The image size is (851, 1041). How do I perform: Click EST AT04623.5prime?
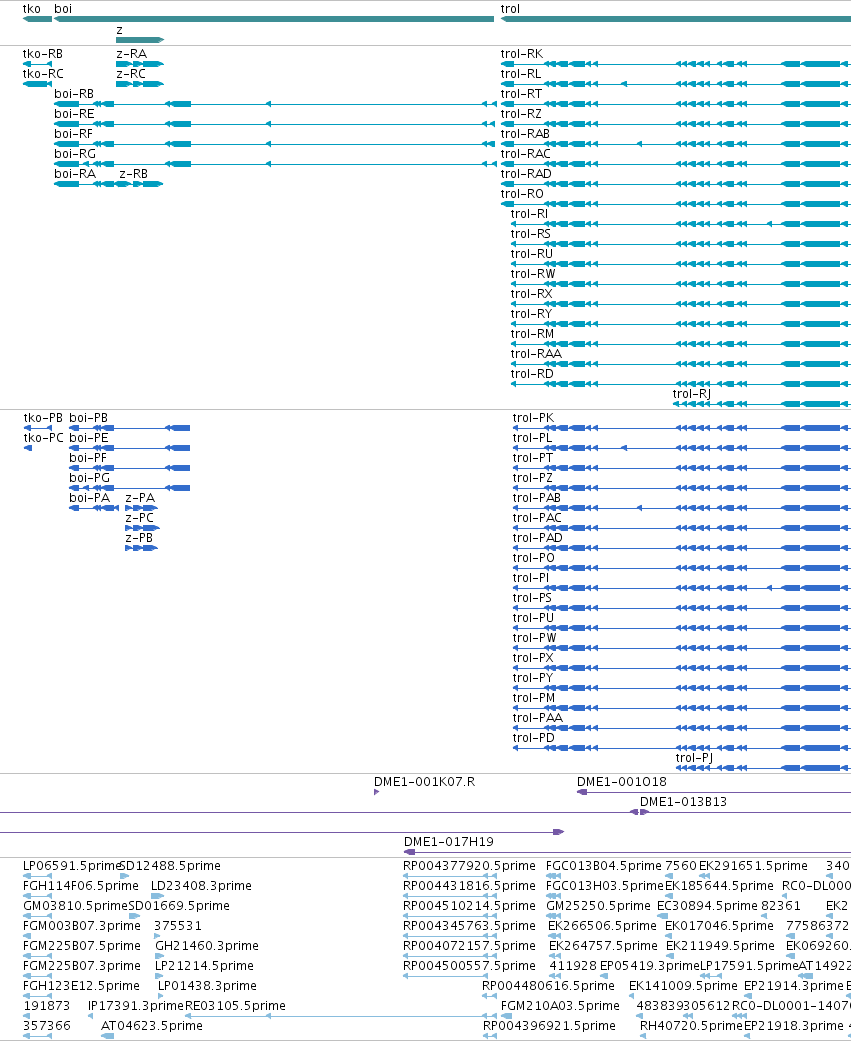coord(152,1026)
